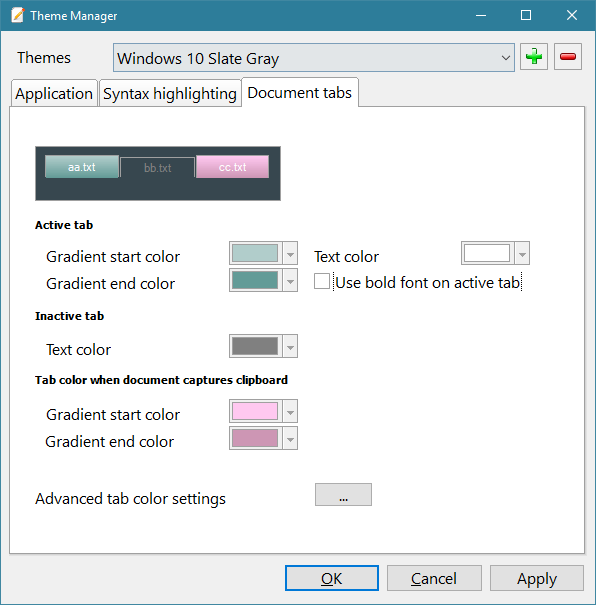This screenshot has height=605, width=596.
Task: Enable Use bold font on active tab
Action: tap(322, 281)
